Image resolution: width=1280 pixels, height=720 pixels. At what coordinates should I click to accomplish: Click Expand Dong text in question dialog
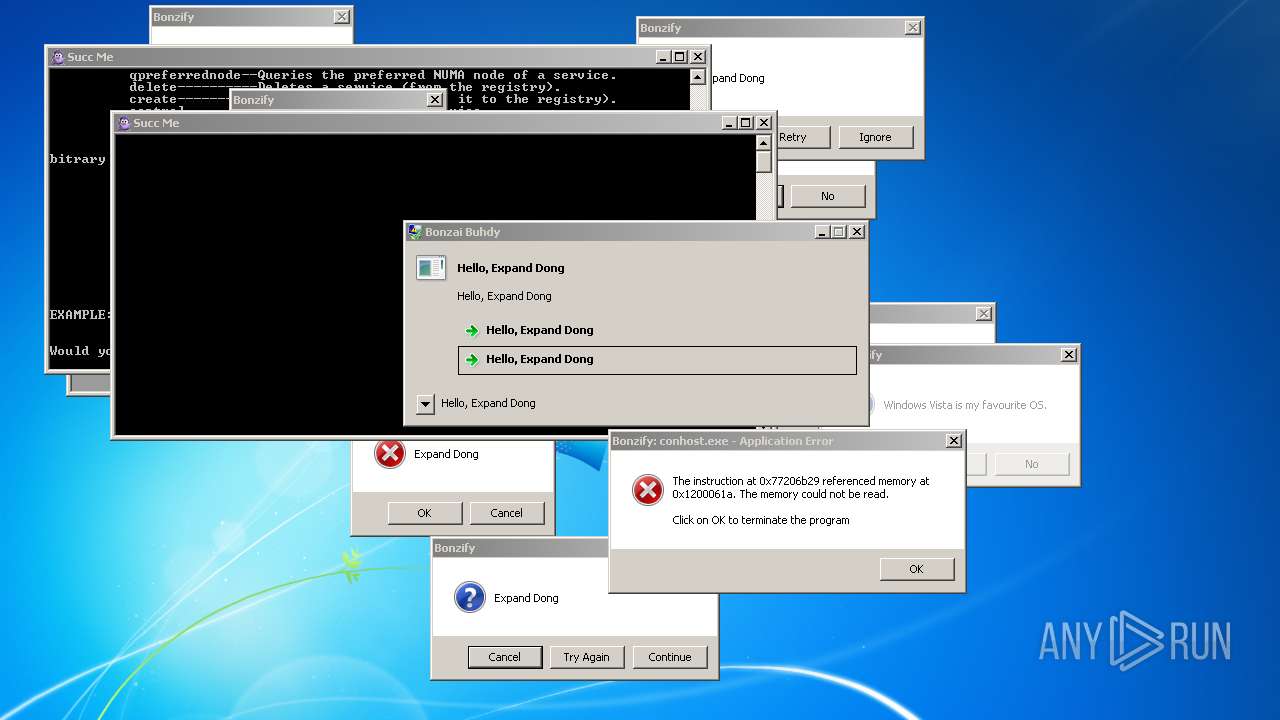(x=526, y=598)
